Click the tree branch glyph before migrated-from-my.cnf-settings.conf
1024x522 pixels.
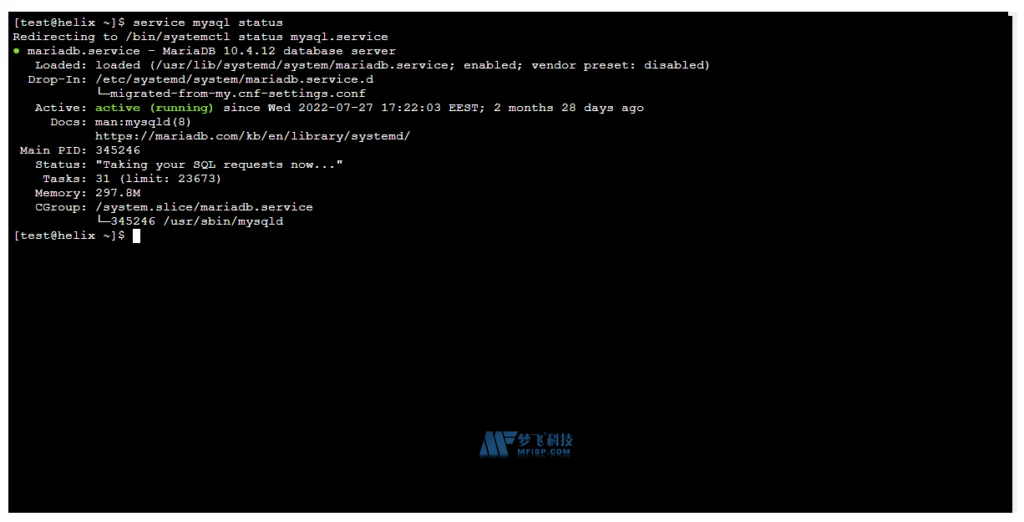click(102, 92)
